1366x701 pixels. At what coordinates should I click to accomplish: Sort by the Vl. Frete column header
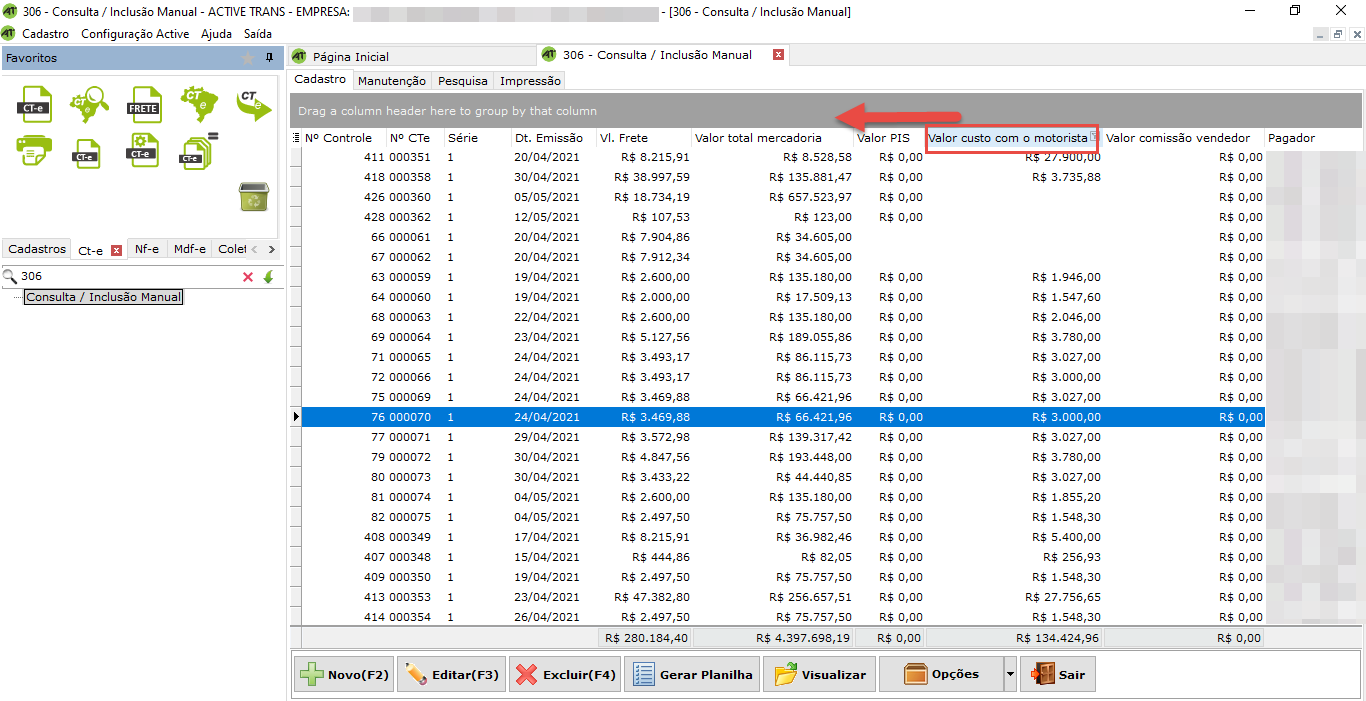pos(643,138)
